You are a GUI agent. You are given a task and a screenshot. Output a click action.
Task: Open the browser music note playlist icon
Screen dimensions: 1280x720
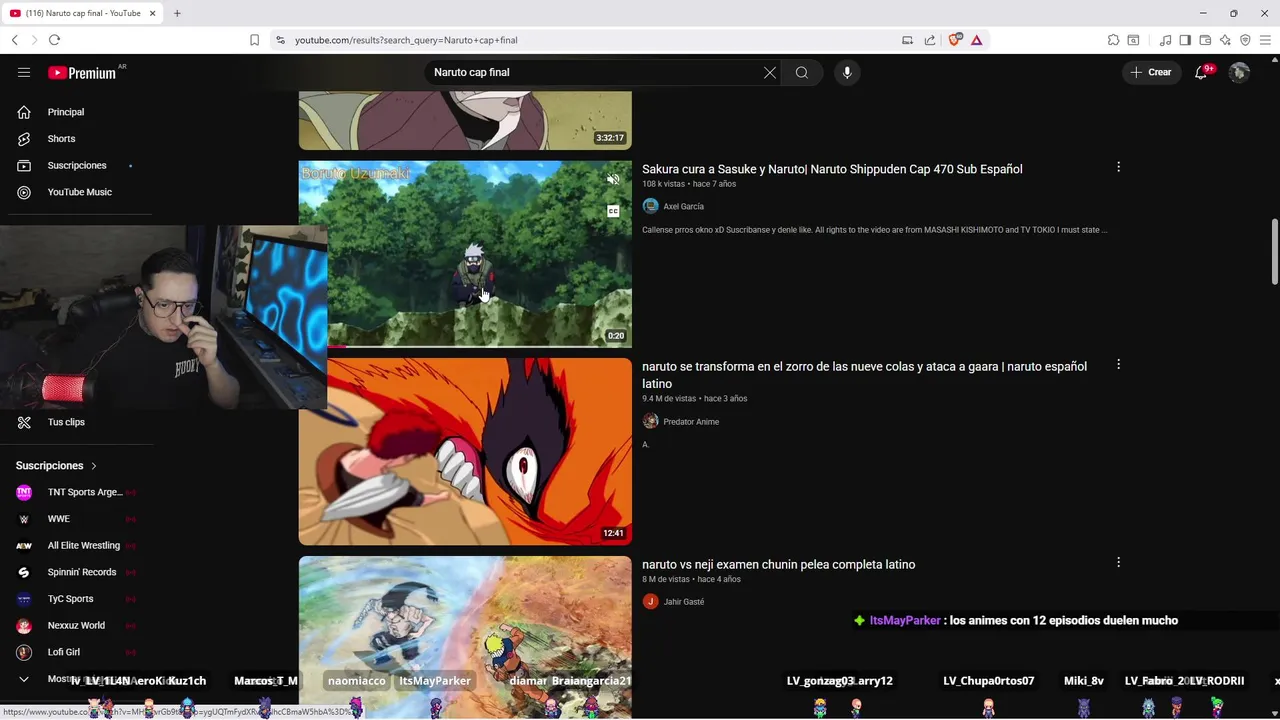[1166, 40]
